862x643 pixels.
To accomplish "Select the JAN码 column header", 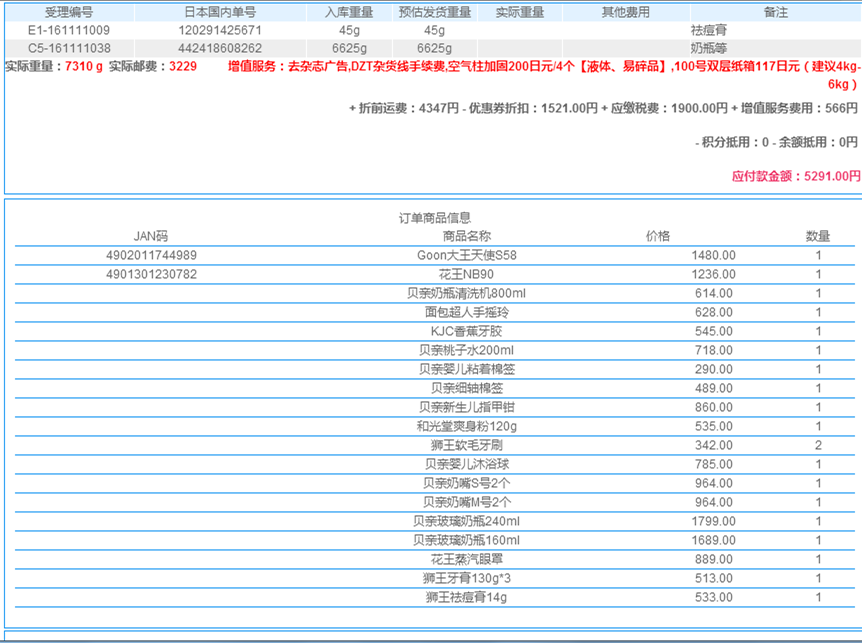I will tap(151, 236).
